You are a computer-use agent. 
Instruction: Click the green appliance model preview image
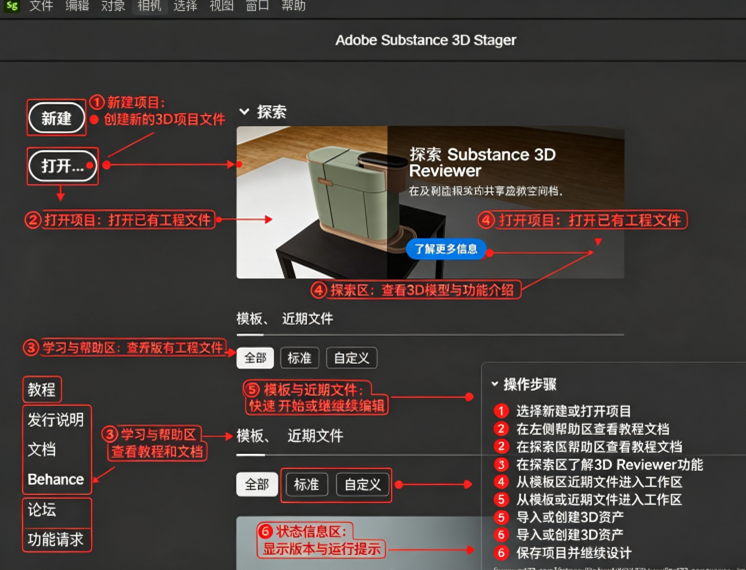[312, 202]
